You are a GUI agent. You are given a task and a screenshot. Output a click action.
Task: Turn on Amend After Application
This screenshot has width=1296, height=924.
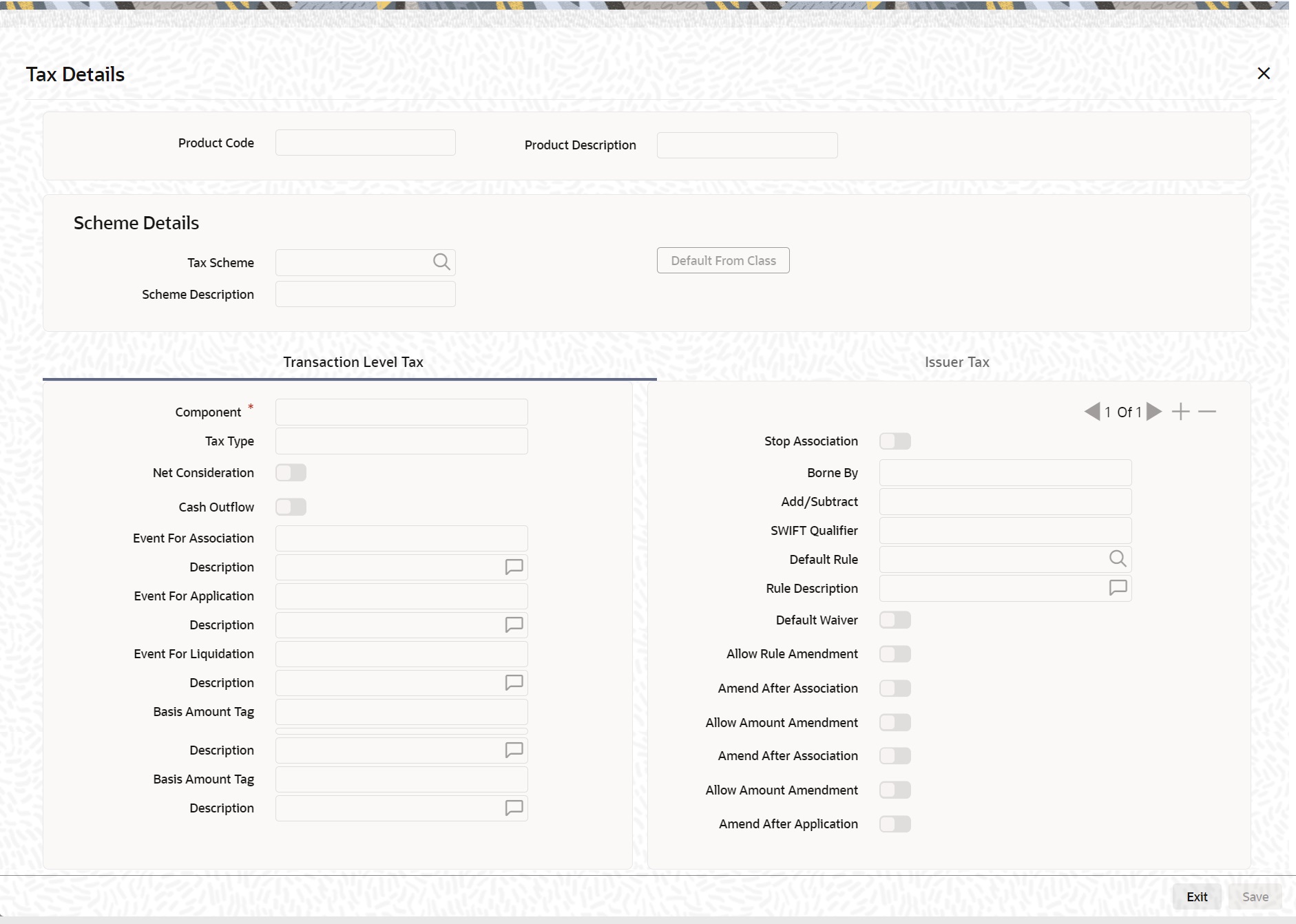895,823
